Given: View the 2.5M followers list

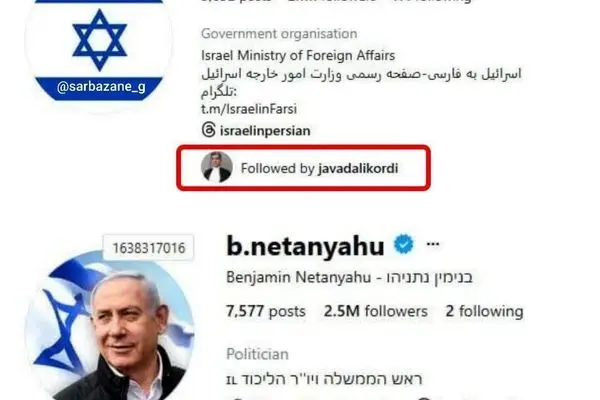Looking at the screenshot, I should click(375, 311).
